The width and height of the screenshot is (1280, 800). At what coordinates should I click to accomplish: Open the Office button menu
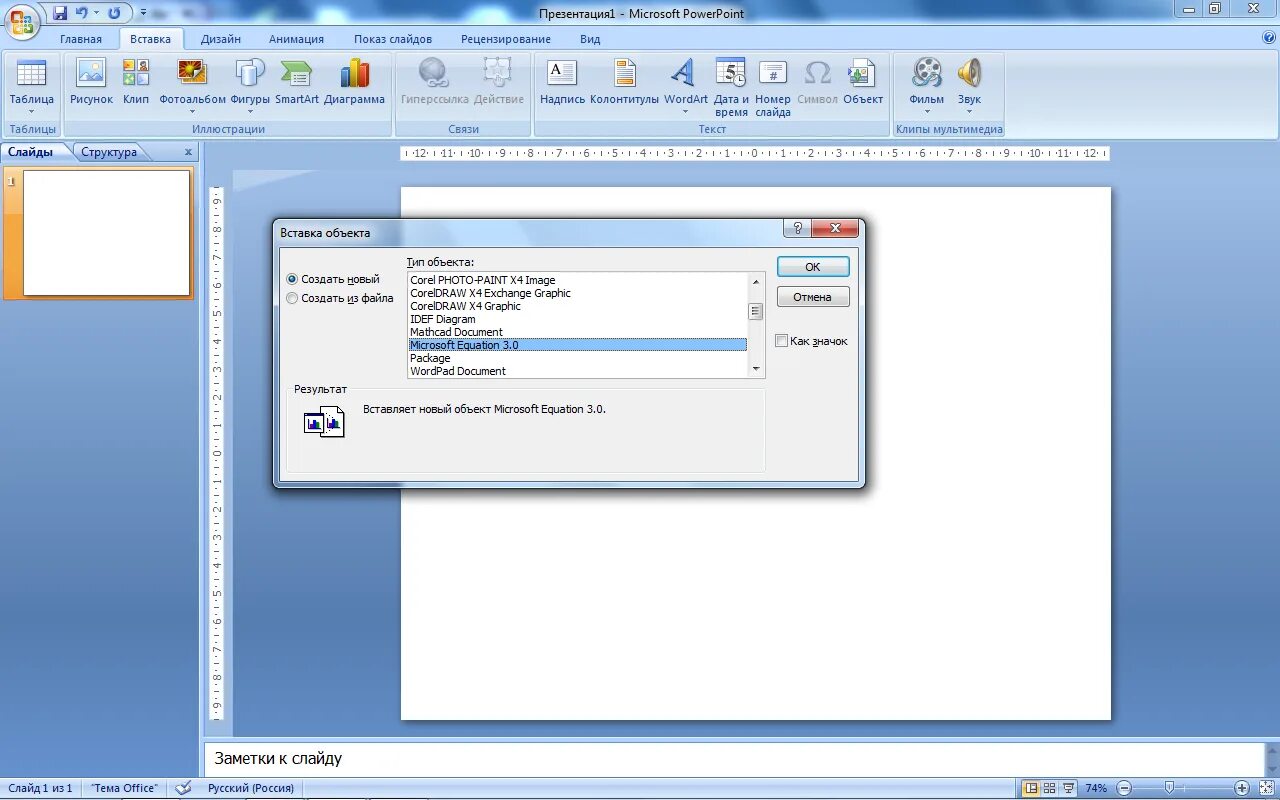22,20
